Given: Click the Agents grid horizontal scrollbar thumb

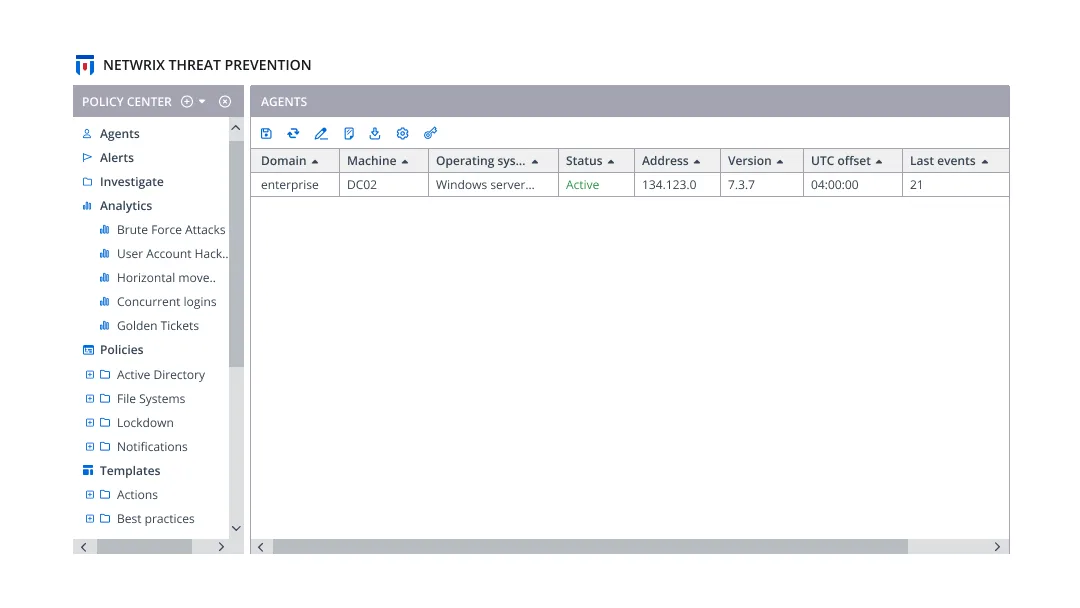Looking at the screenshot, I should click(590, 547).
